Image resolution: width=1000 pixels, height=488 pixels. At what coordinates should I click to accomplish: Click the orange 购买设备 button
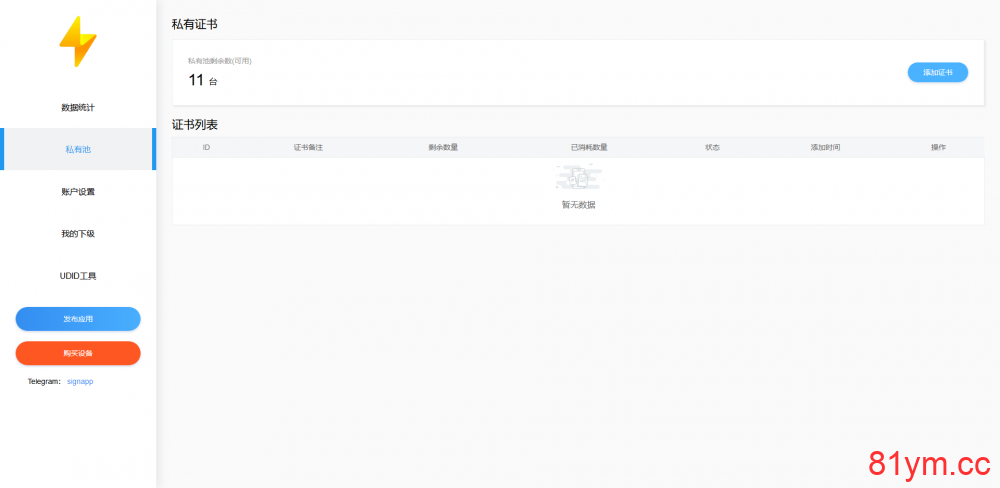click(78, 353)
